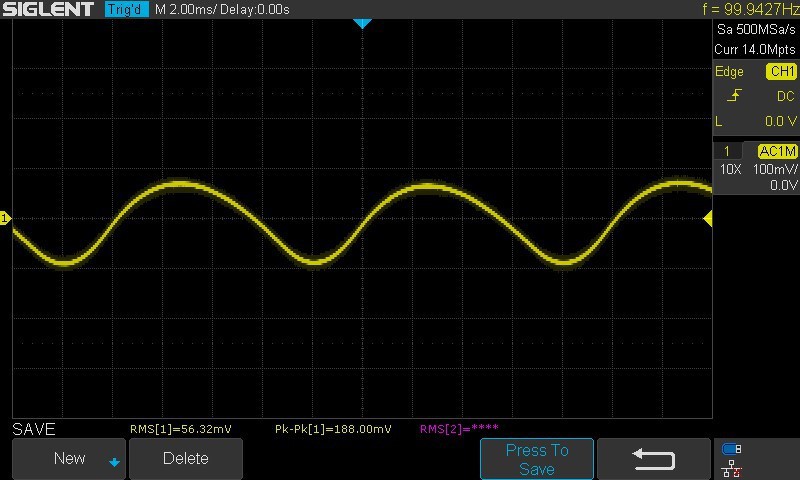Click the trigger level arrow on right edge
The width and height of the screenshot is (800, 480).
[708, 219]
